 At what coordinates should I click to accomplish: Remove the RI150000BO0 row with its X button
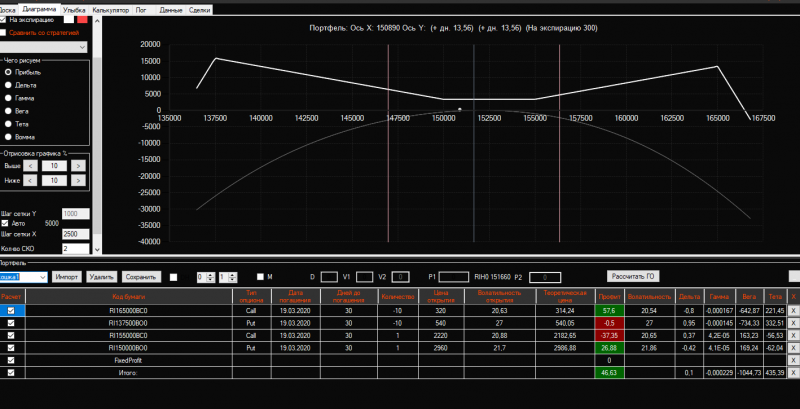[793, 348]
